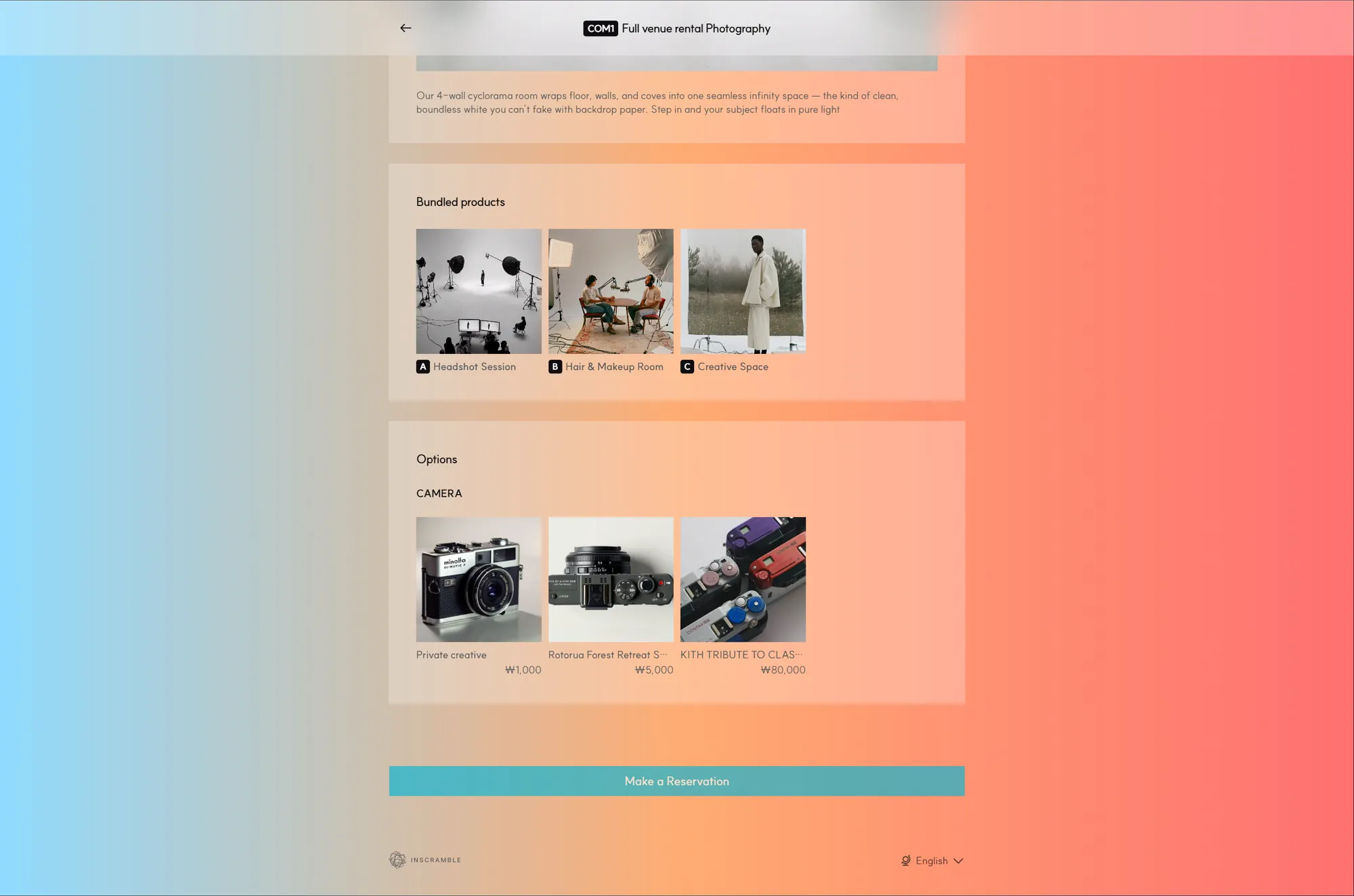
Task: Open Hair & Makeup Room thumbnail
Action: click(x=611, y=291)
